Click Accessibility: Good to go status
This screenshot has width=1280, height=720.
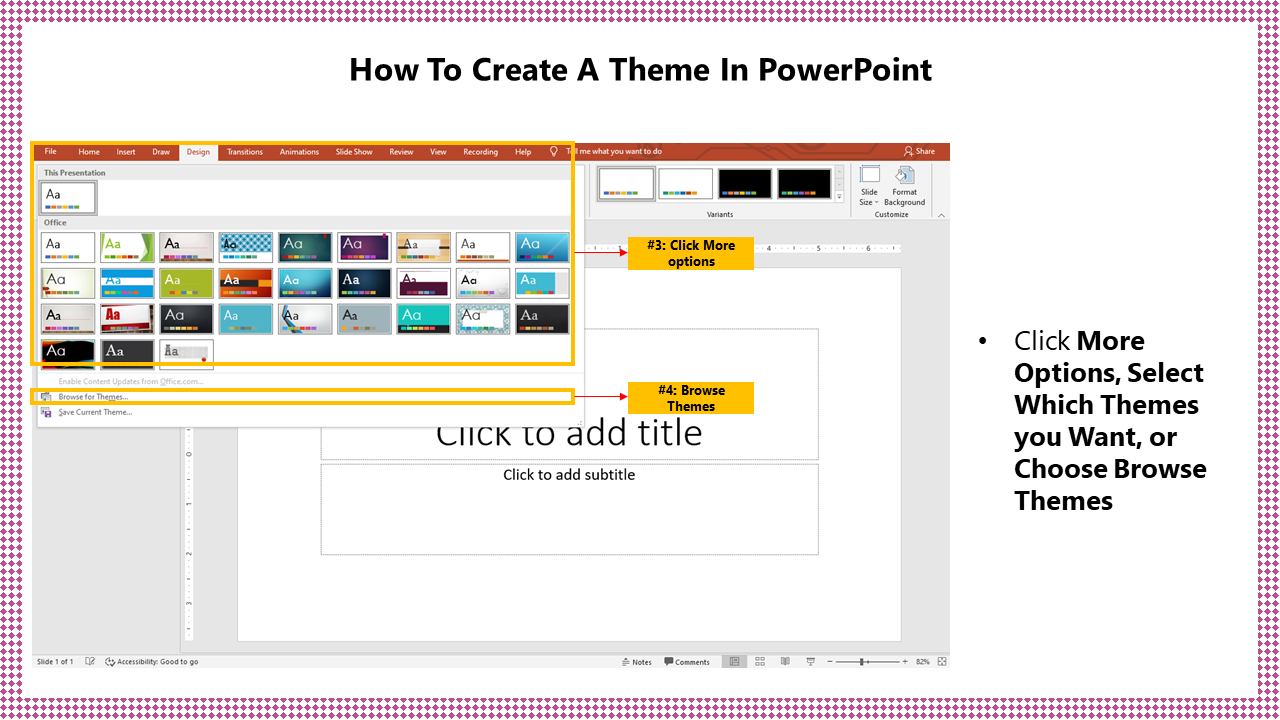tap(152, 662)
